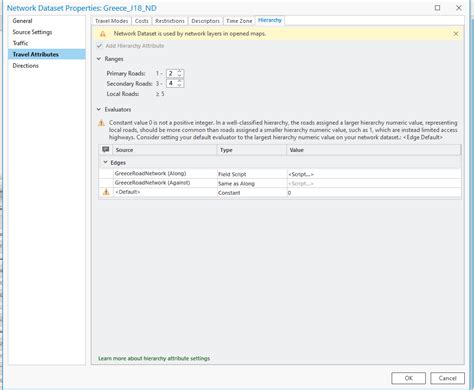Screen dimensions: 474x390
Task: Collapse the Evaluators section
Action: tap(99, 109)
